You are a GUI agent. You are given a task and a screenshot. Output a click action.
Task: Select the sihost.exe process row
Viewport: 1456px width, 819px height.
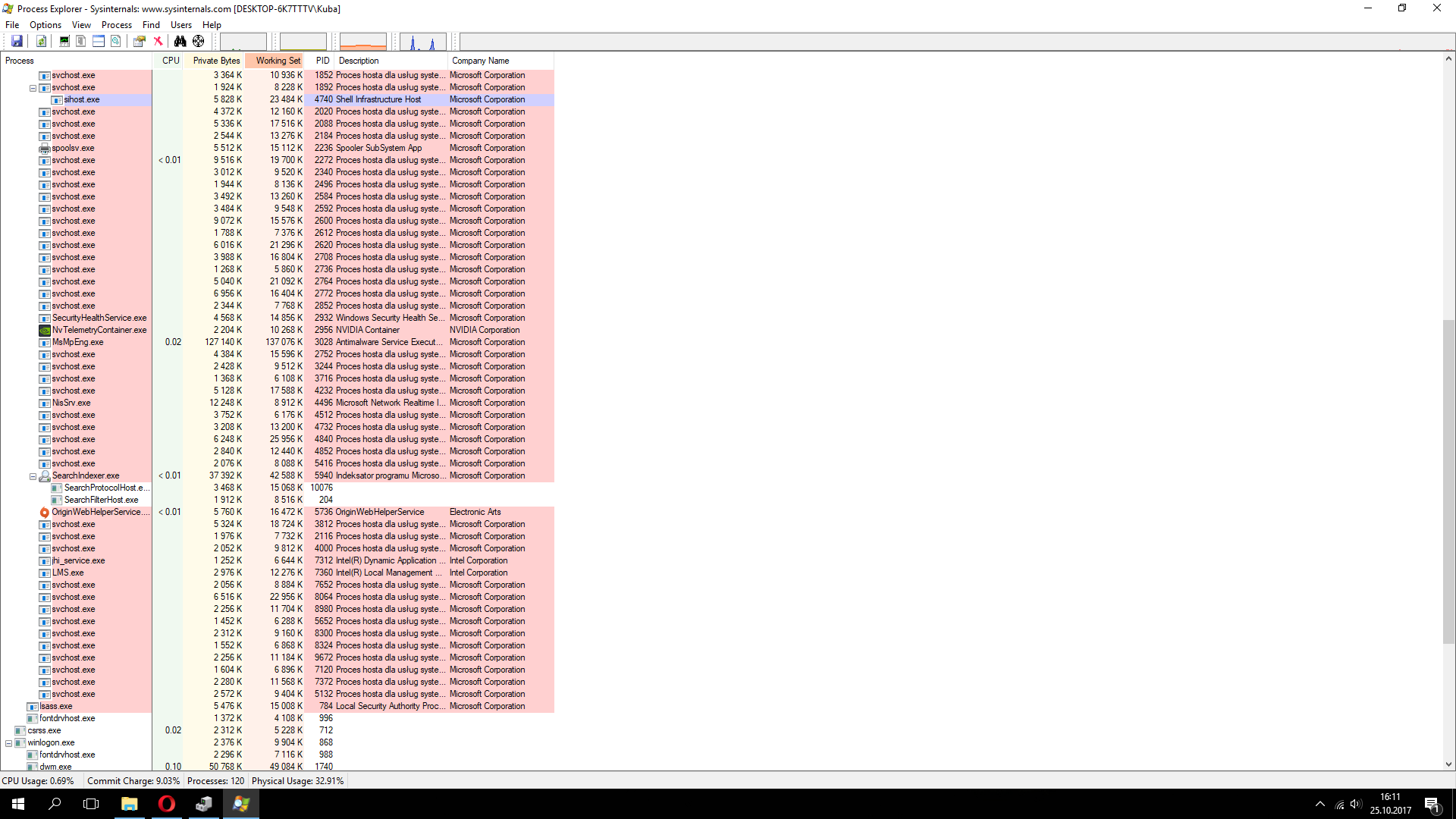[x=278, y=99]
